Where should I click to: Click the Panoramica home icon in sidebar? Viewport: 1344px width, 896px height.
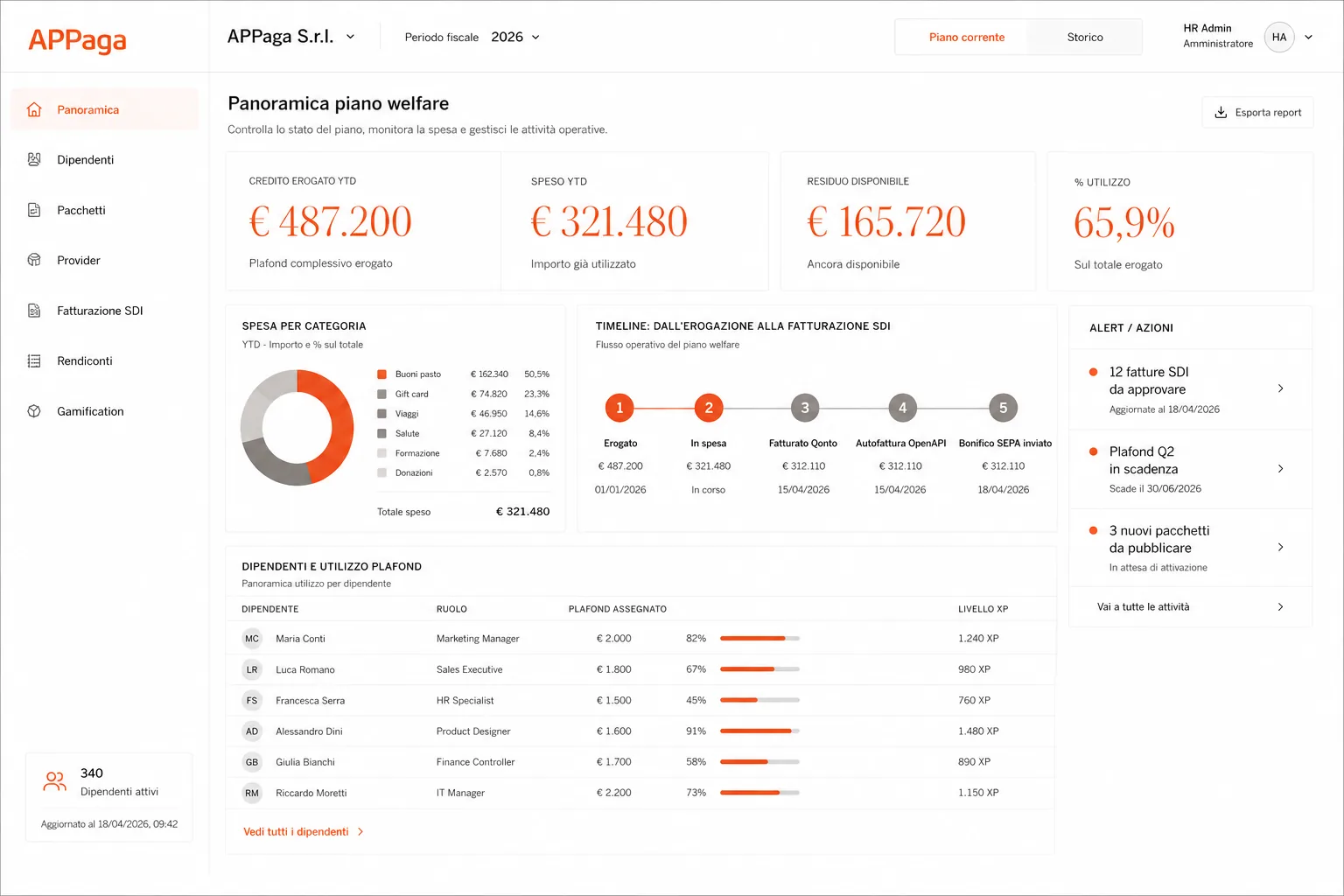point(34,109)
